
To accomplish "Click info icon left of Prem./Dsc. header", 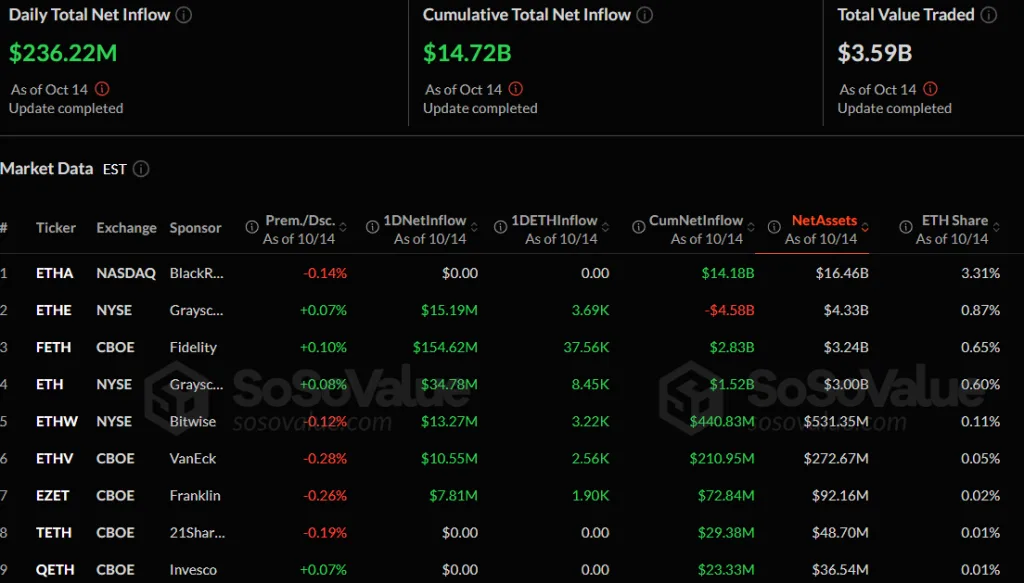I will [252, 228].
